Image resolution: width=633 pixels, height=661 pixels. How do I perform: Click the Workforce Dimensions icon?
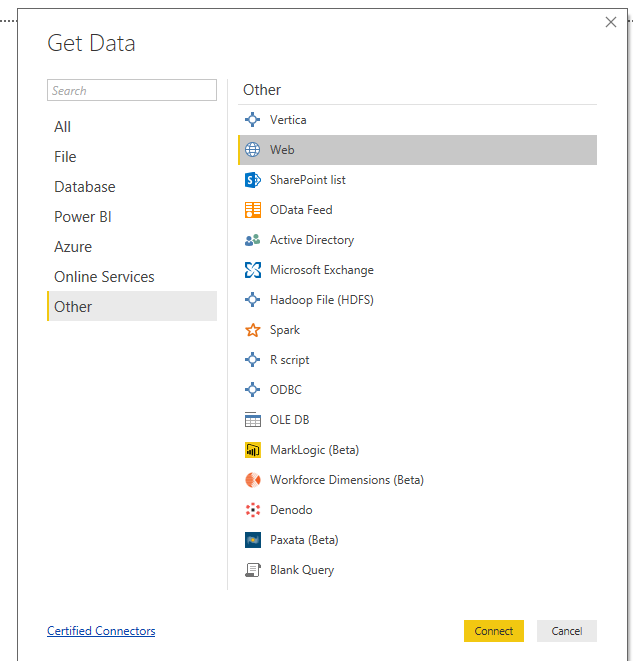coord(252,480)
